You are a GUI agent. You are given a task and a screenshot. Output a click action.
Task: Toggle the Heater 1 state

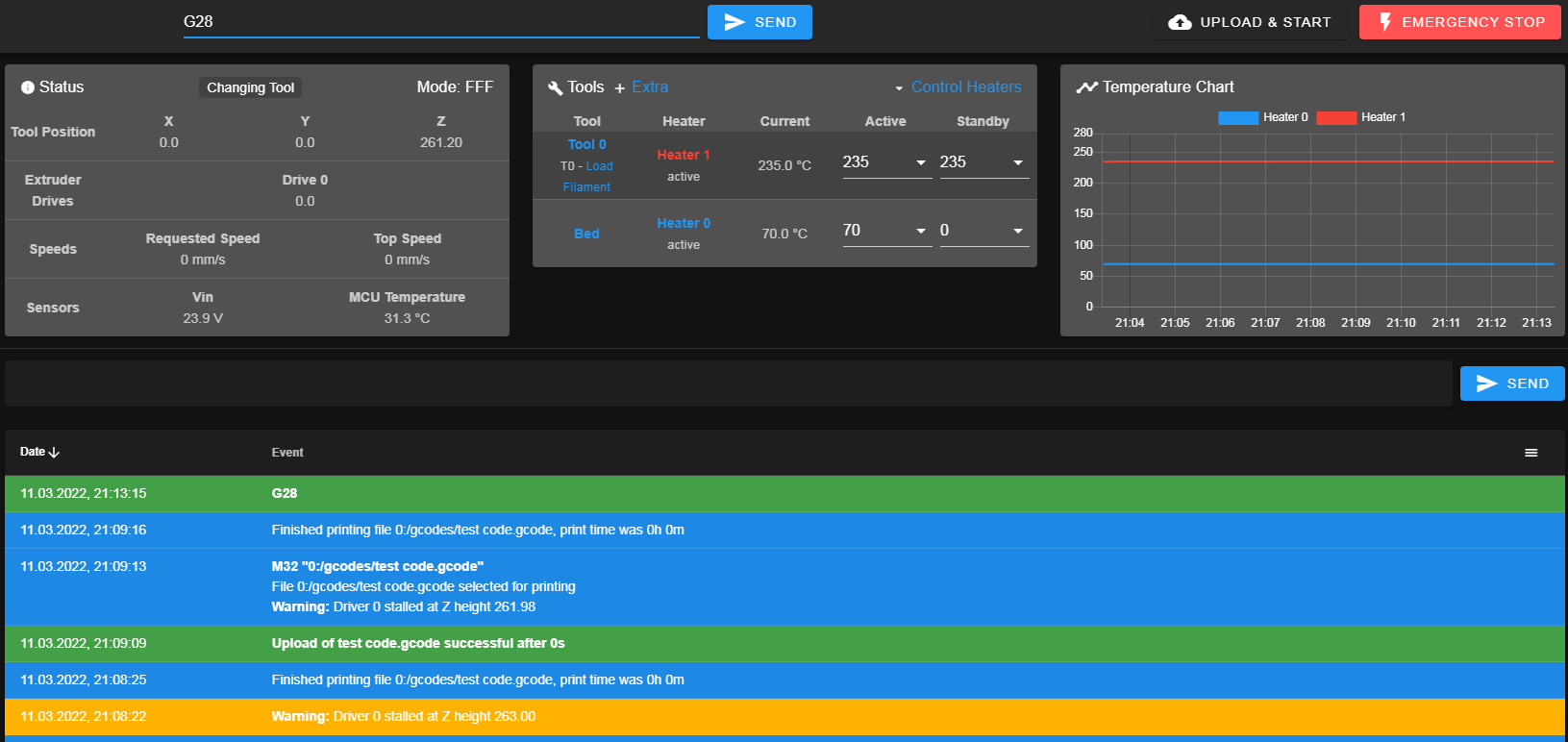click(684, 155)
